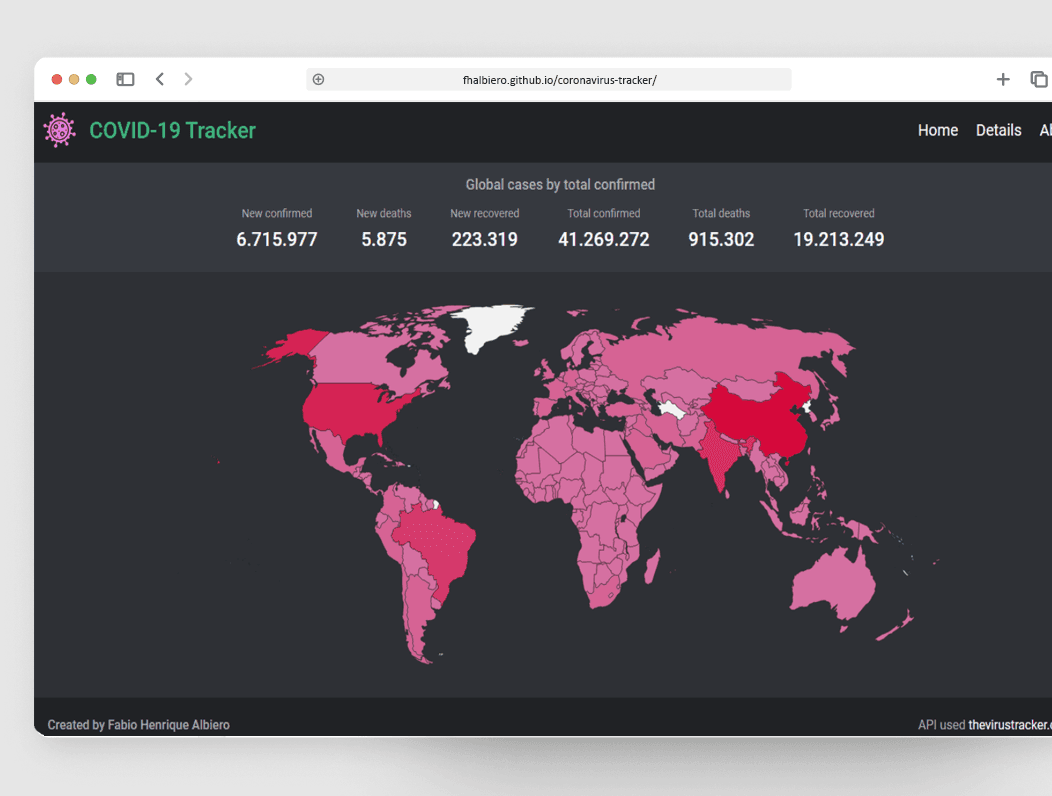
Task: Click the tab overview icon
Action: (x=1038, y=79)
